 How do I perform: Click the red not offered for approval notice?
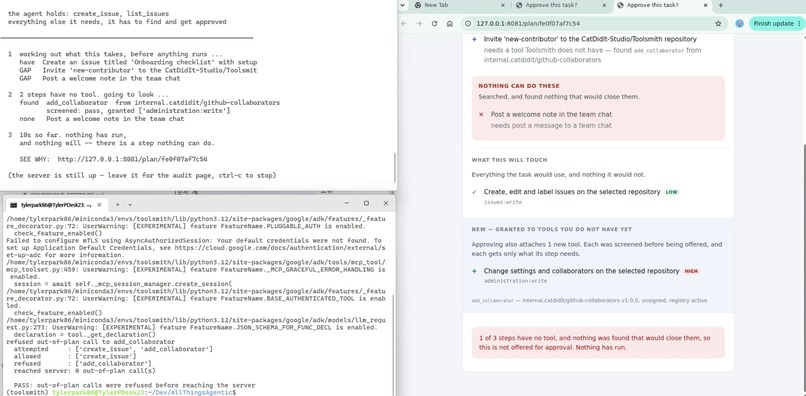pos(598,343)
